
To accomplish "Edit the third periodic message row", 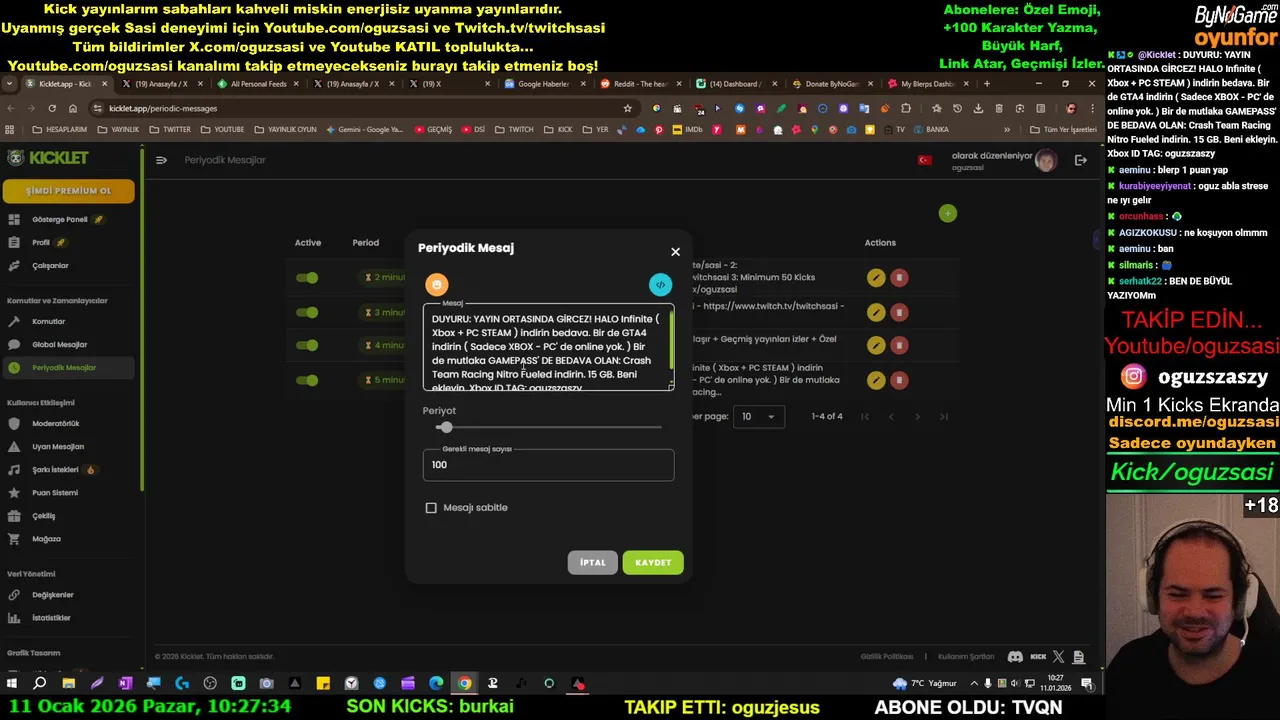I will coord(876,345).
